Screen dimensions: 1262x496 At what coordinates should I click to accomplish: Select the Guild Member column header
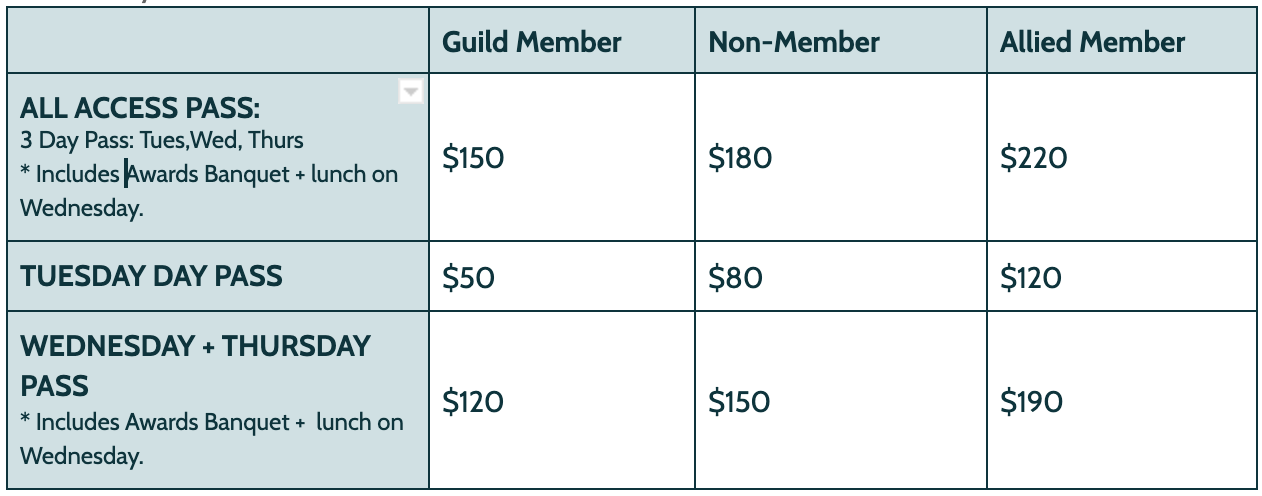coord(532,42)
